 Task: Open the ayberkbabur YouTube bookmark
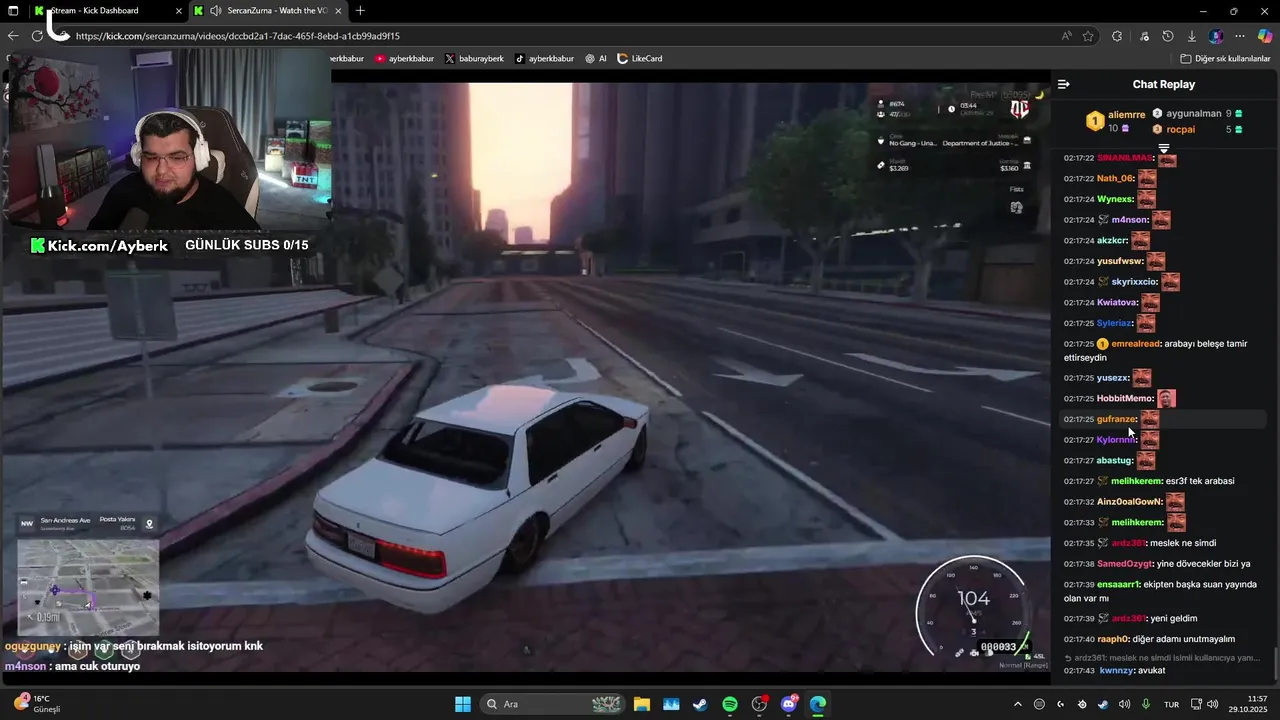pyautogui.click(x=404, y=59)
